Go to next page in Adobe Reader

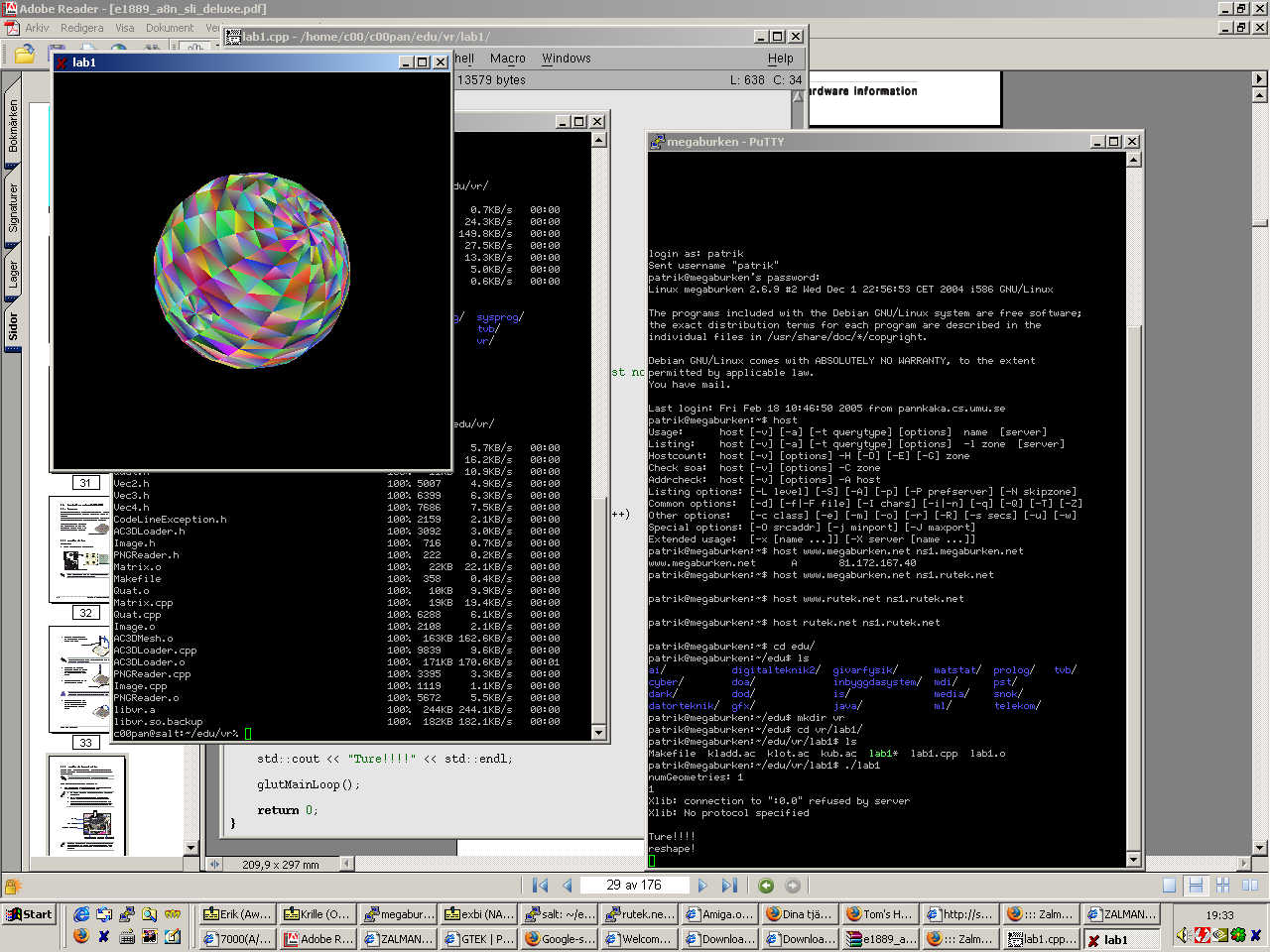pyautogui.click(x=702, y=886)
